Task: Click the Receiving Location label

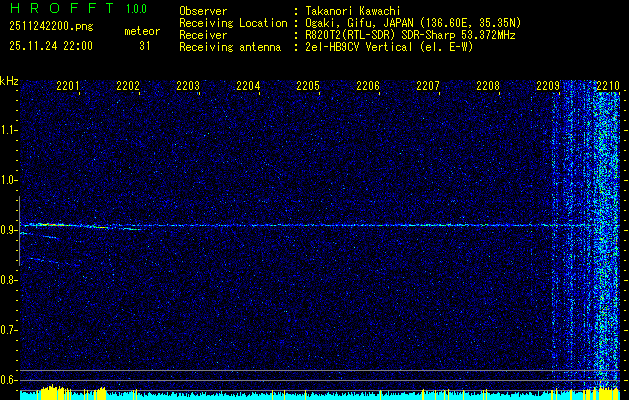Action: click(233, 23)
